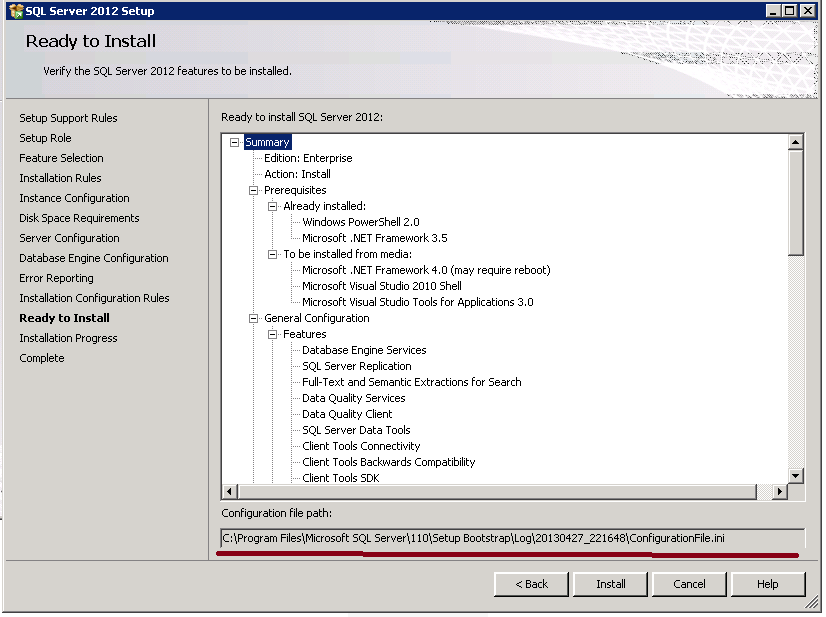Minimize the SQL Server Setup window
This screenshot has height=617, width=826.
(773, 11)
